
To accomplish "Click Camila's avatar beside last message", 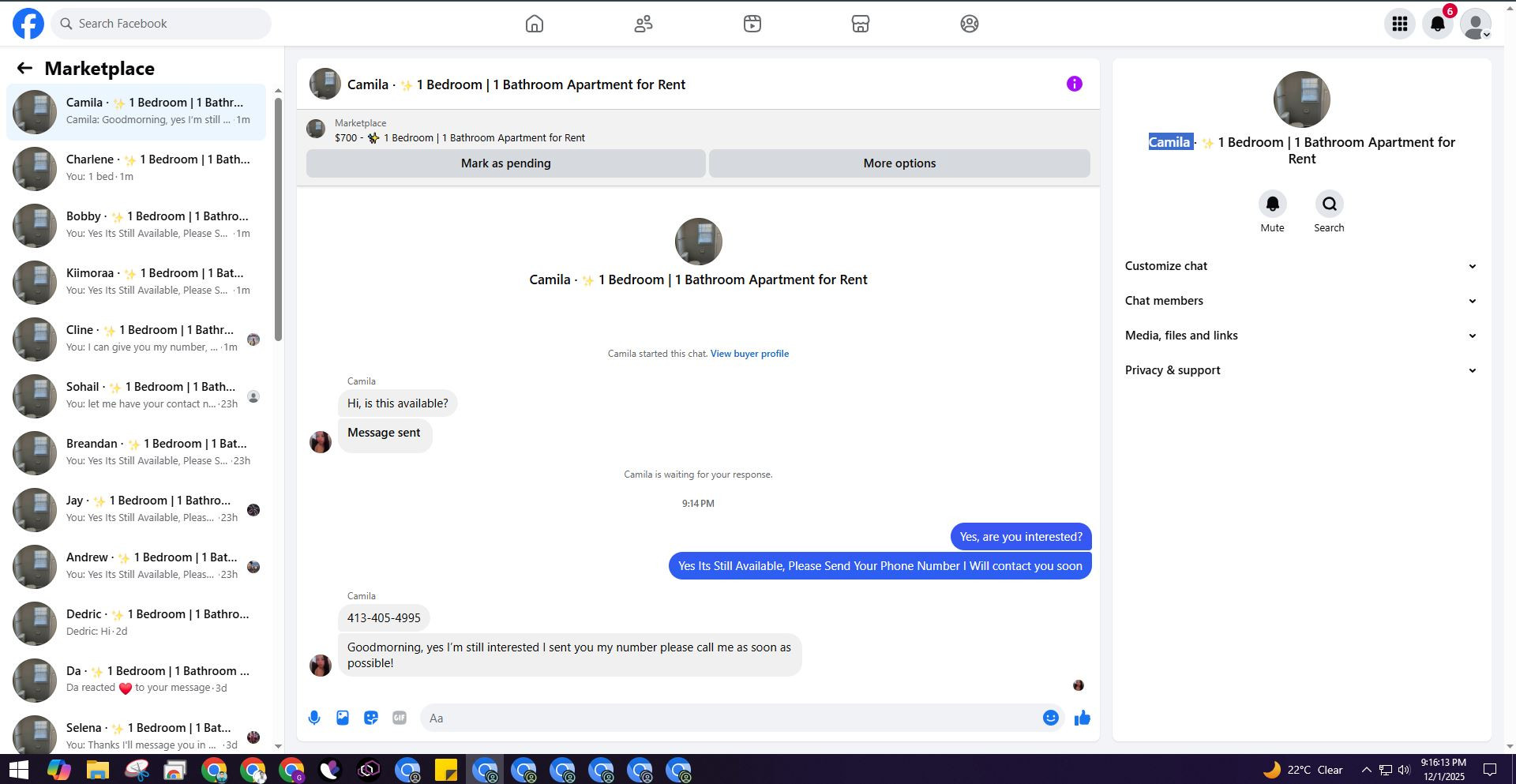I will (x=321, y=666).
